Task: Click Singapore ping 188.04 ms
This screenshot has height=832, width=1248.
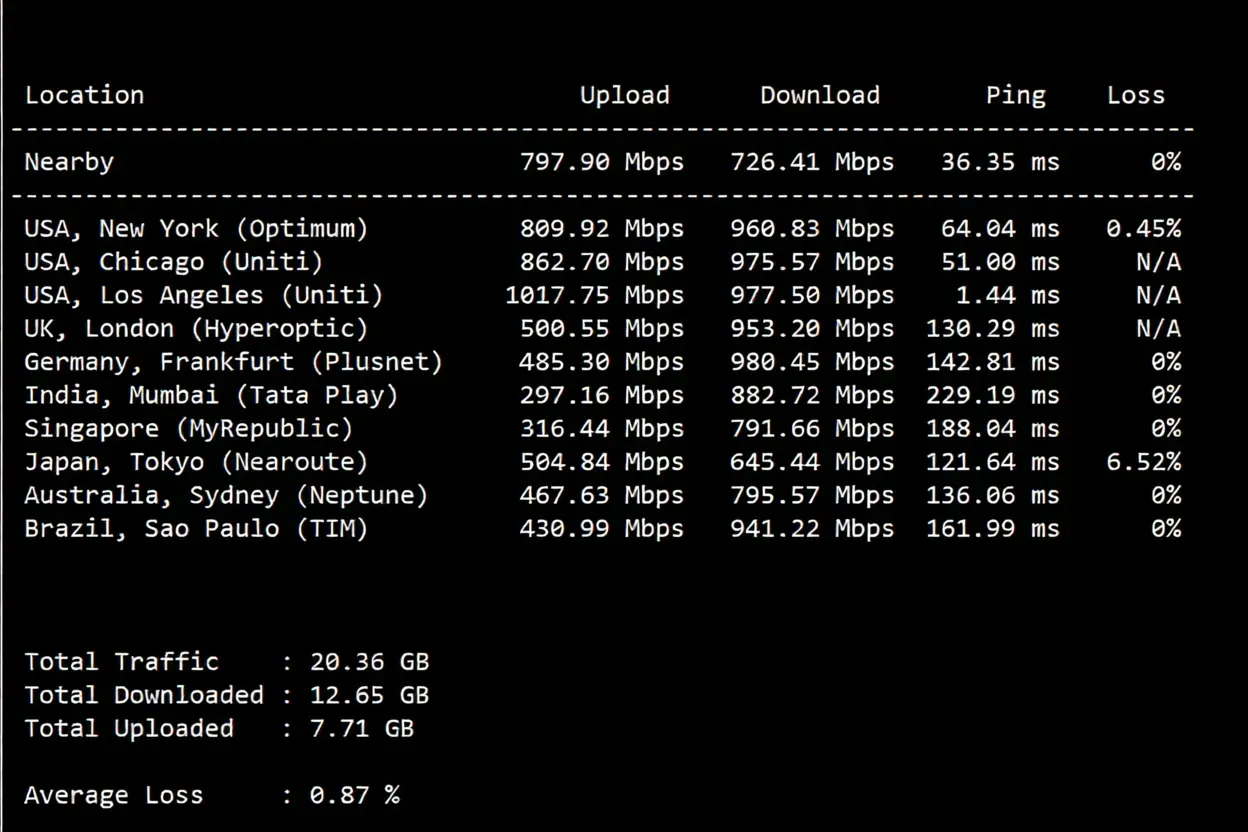Action: tap(993, 429)
